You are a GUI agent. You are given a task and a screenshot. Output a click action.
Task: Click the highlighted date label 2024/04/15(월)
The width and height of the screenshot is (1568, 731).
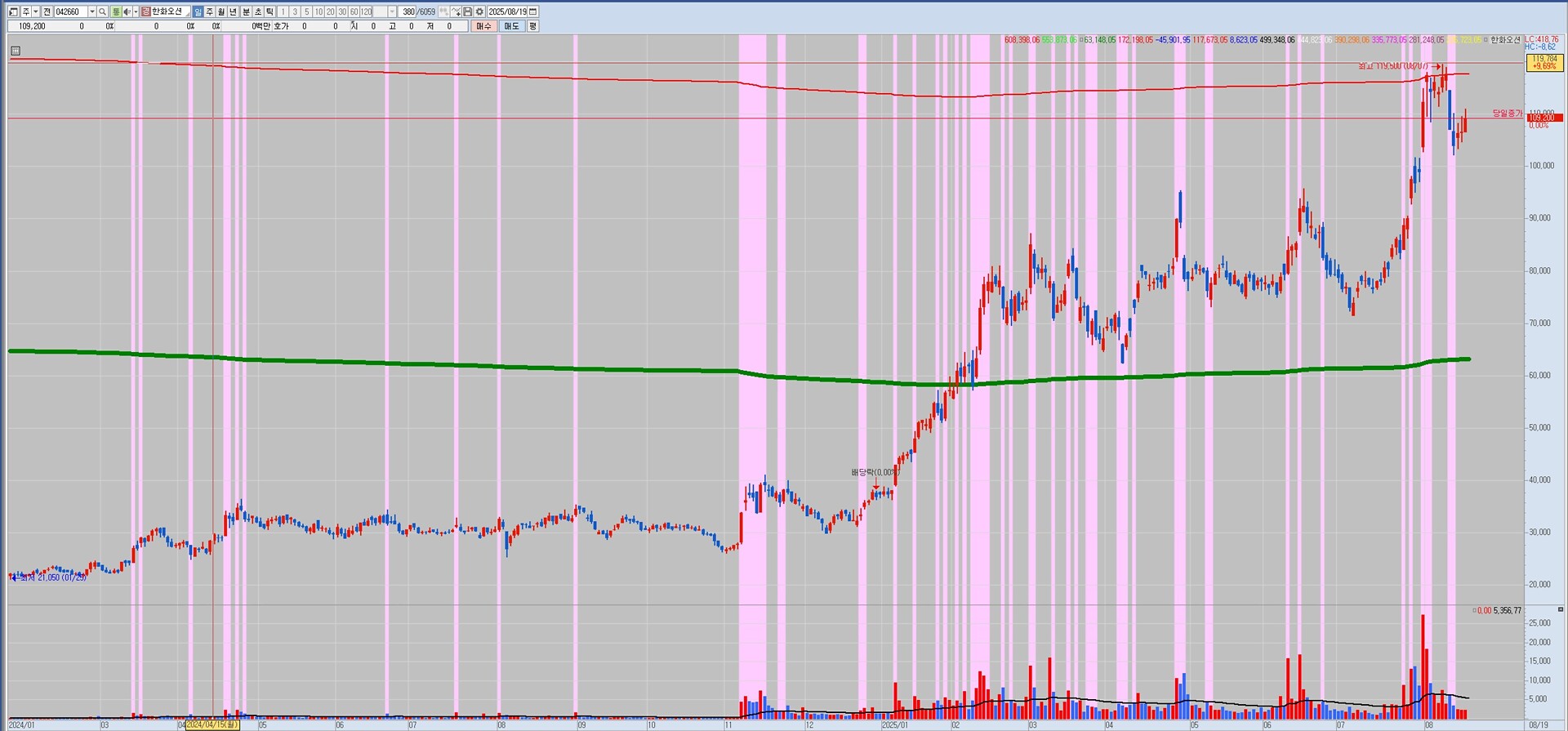[x=212, y=724]
